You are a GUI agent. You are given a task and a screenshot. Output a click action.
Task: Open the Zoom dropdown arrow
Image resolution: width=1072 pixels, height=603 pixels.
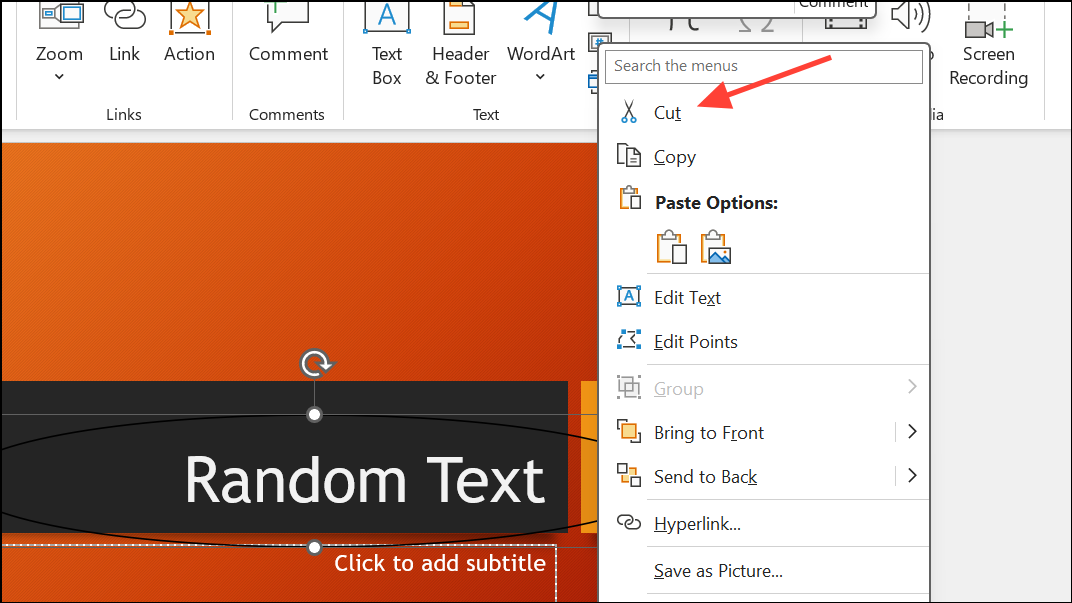[x=59, y=75]
